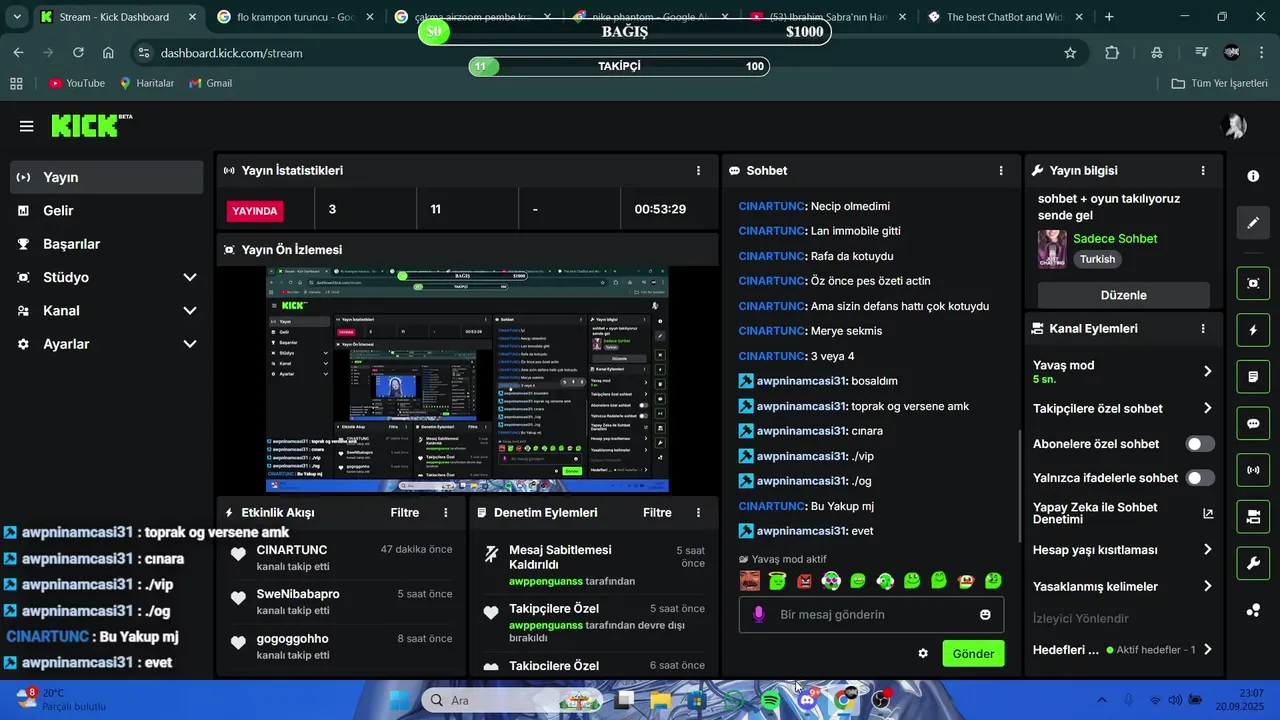
Task: Open Chrome tab search dropdown
Action: click(17, 17)
